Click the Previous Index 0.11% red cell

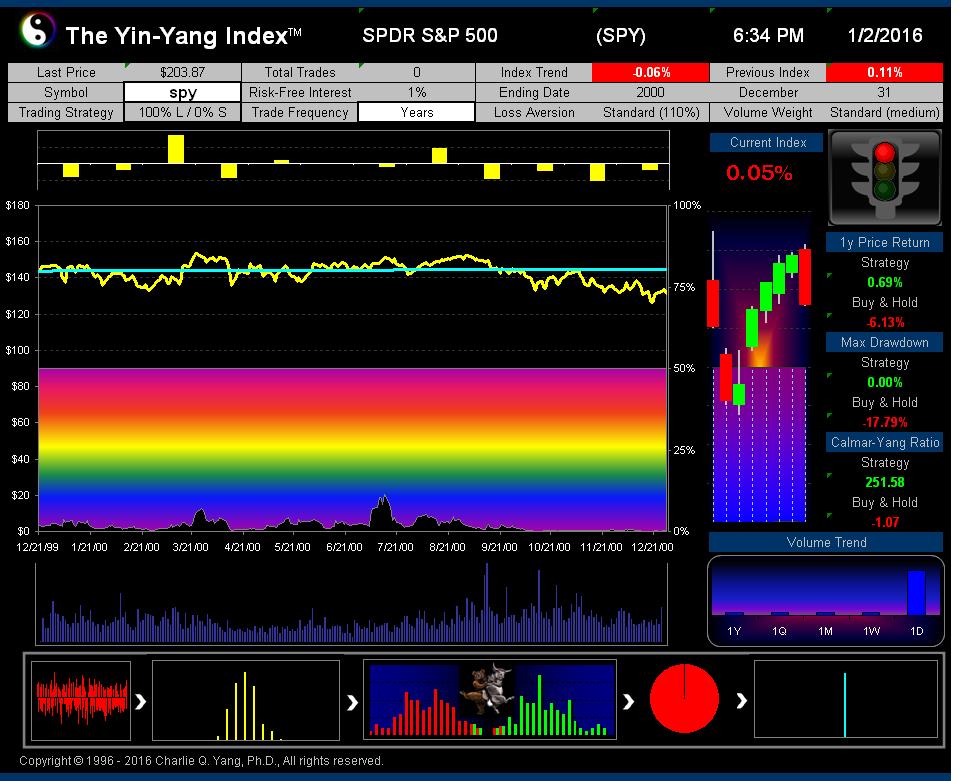[885, 72]
